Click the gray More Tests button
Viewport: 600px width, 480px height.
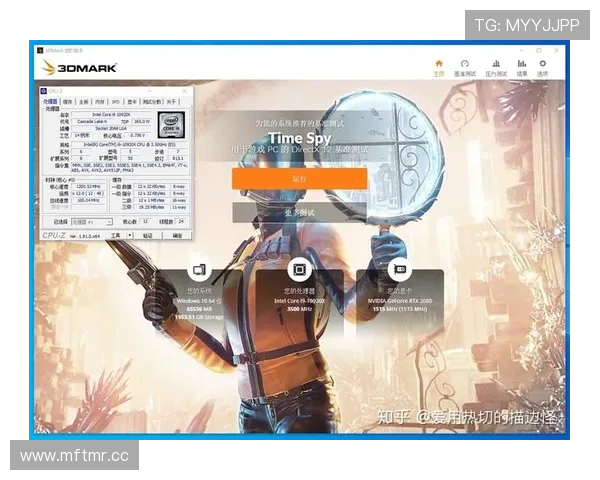[x=299, y=212]
